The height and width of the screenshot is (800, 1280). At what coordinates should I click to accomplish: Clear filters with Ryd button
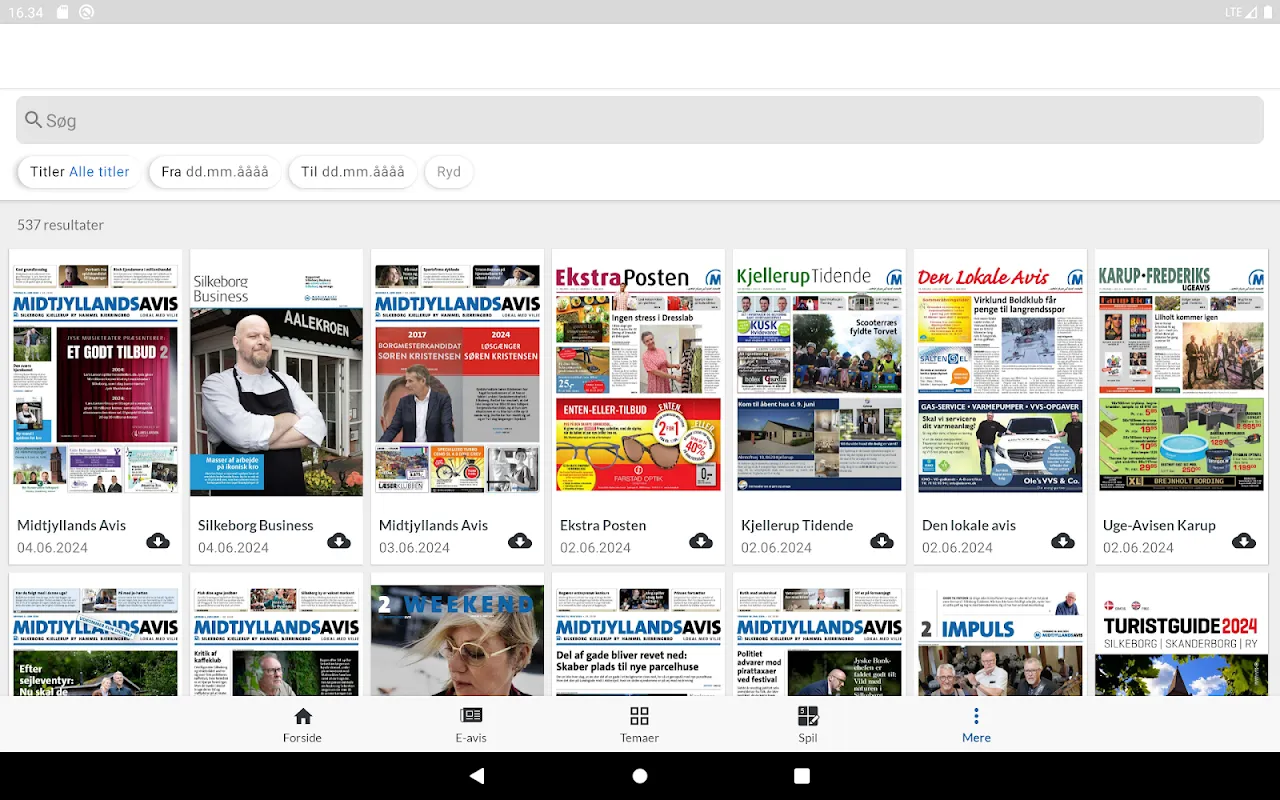point(449,172)
